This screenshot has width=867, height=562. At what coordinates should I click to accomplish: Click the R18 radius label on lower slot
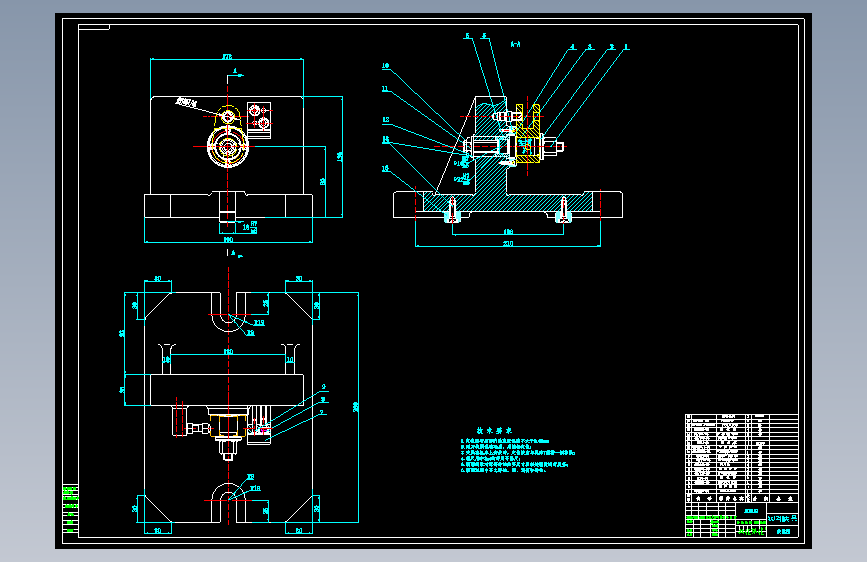(x=255, y=488)
